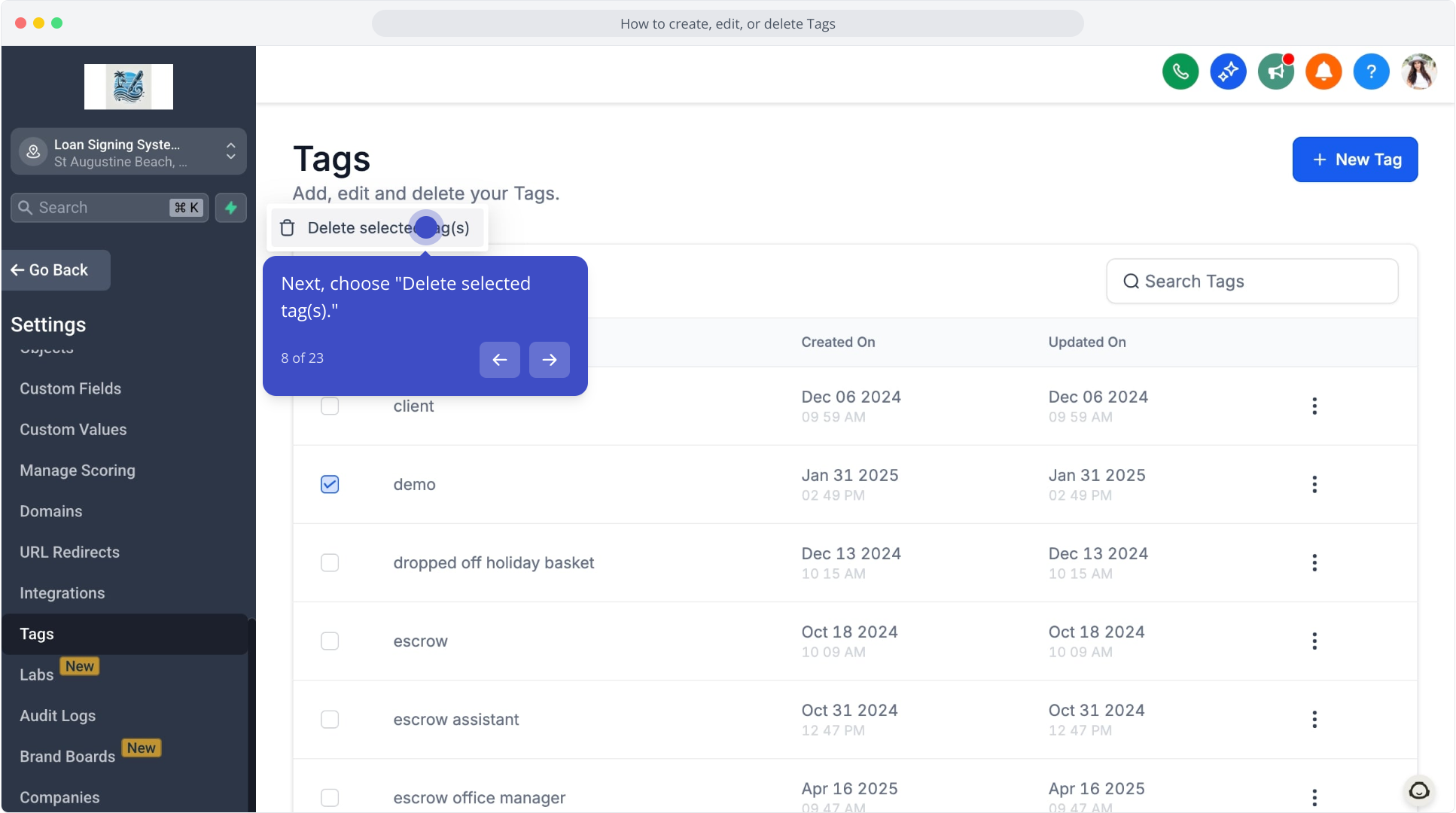Click the green lightning quick actions icon
1456x813 pixels.
pos(231,208)
